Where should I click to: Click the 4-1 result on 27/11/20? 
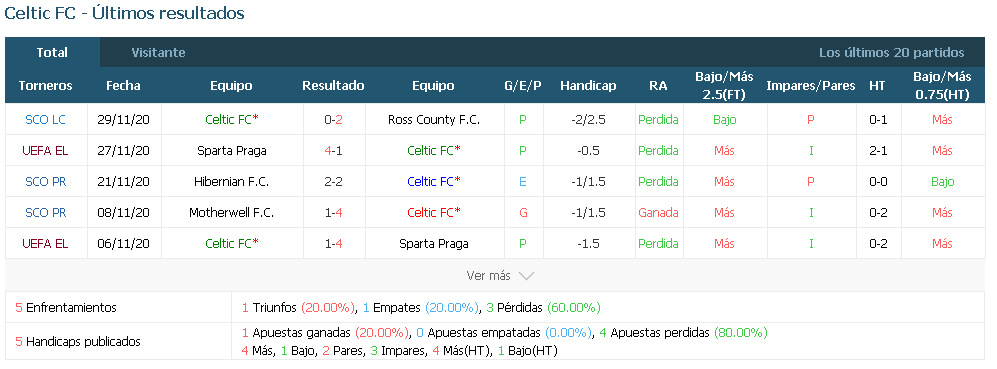(x=333, y=151)
